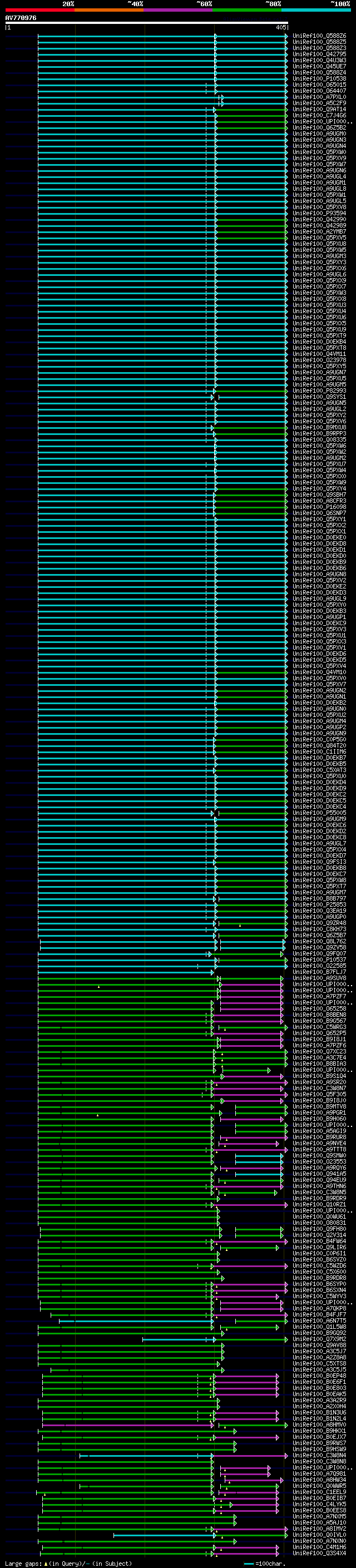This screenshot has width=356, height=1568.
Task: Select hit label UniRef100_A9UGN3
Action: 319,140
